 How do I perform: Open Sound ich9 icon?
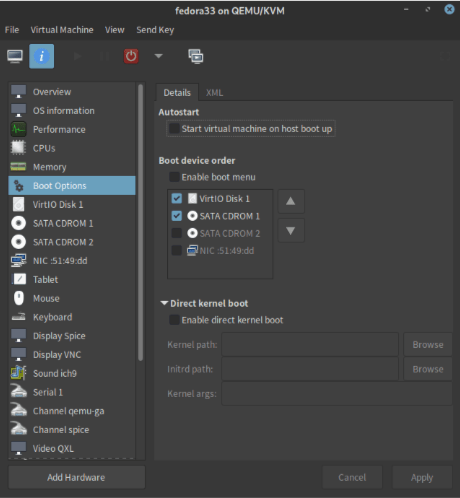[19, 373]
